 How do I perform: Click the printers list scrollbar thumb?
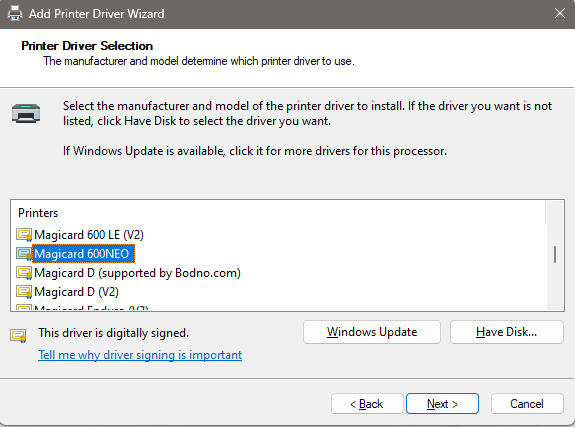pyautogui.click(x=555, y=254)
